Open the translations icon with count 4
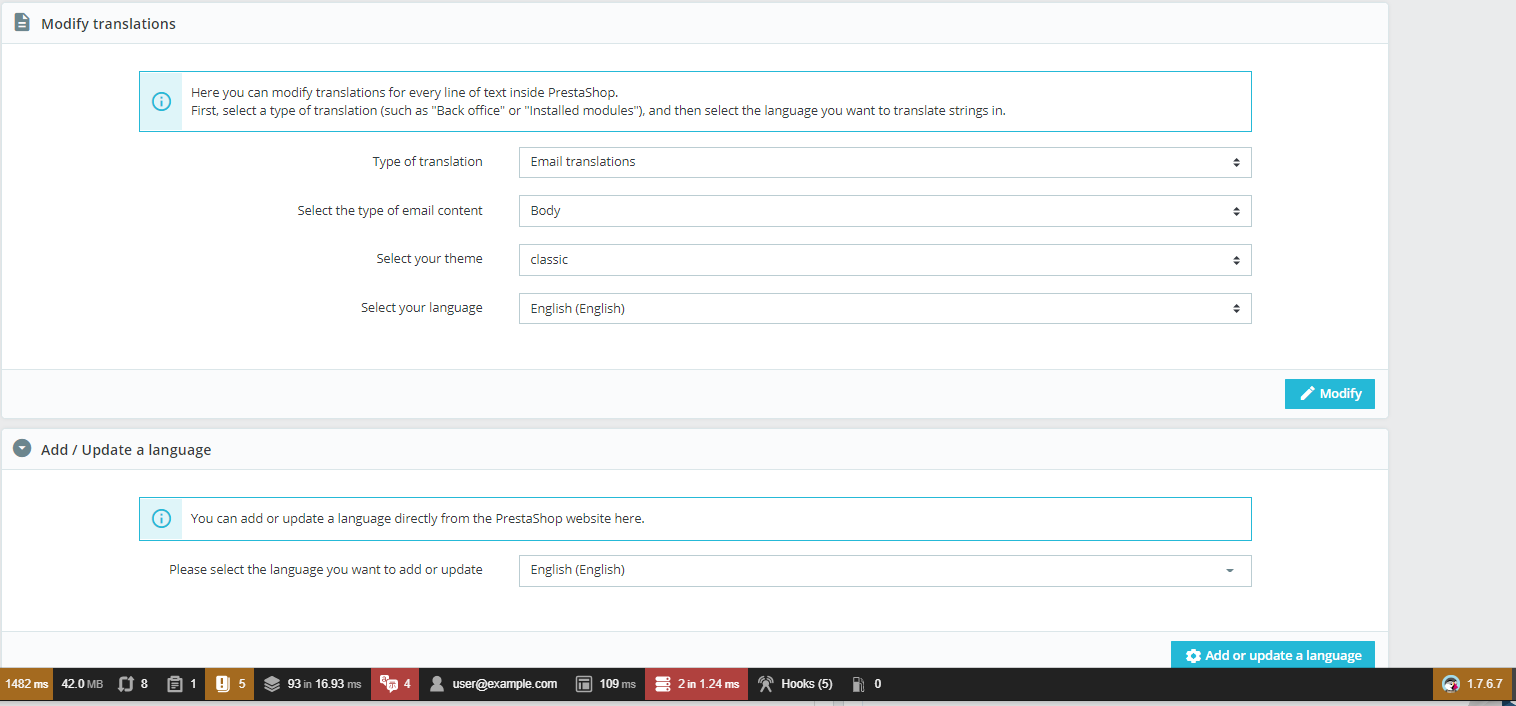This screenshot has height=706, width=1516. [x=389, y=684]
